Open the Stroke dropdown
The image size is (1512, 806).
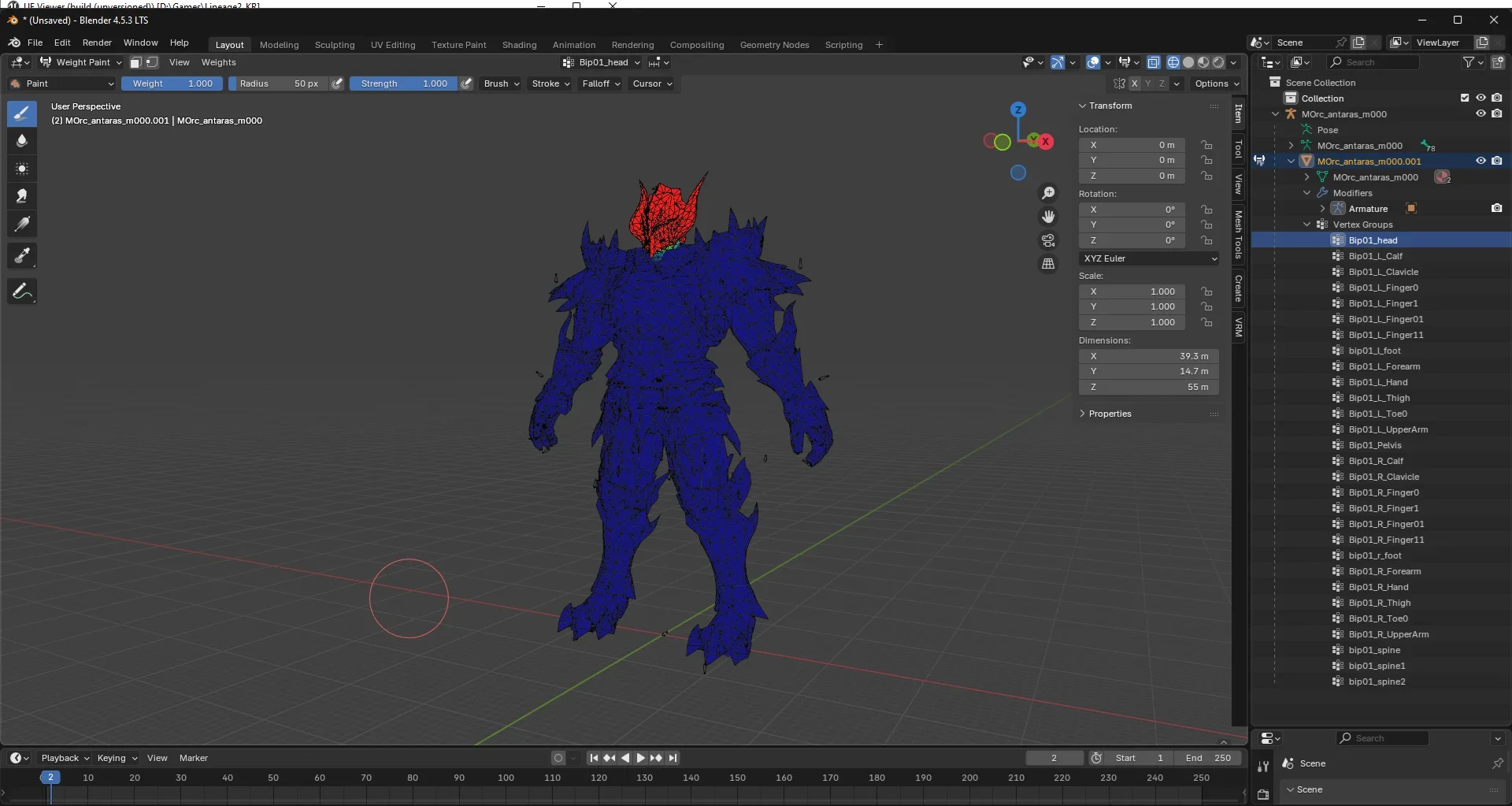550,84
